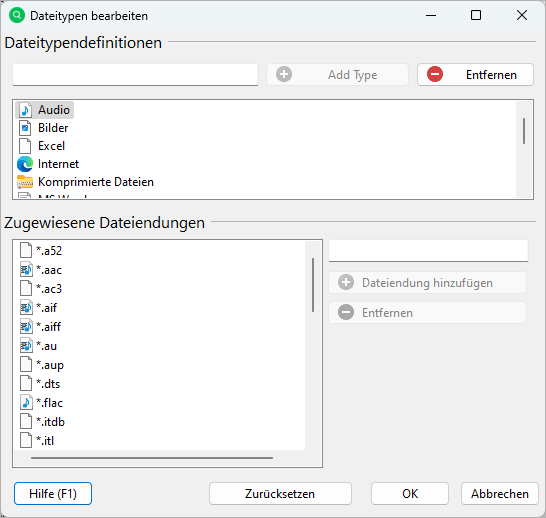Viewport: 546px width, 518px height.
Task: Click the red minus icon on Entfernen
Action: (x=435, y=74)
